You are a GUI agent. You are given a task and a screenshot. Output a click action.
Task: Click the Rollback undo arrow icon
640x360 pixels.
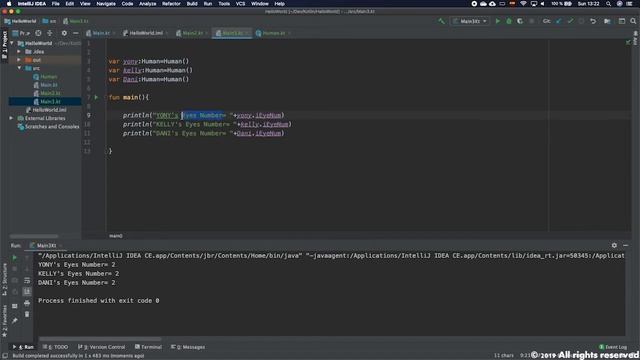[x=593, y=21]
